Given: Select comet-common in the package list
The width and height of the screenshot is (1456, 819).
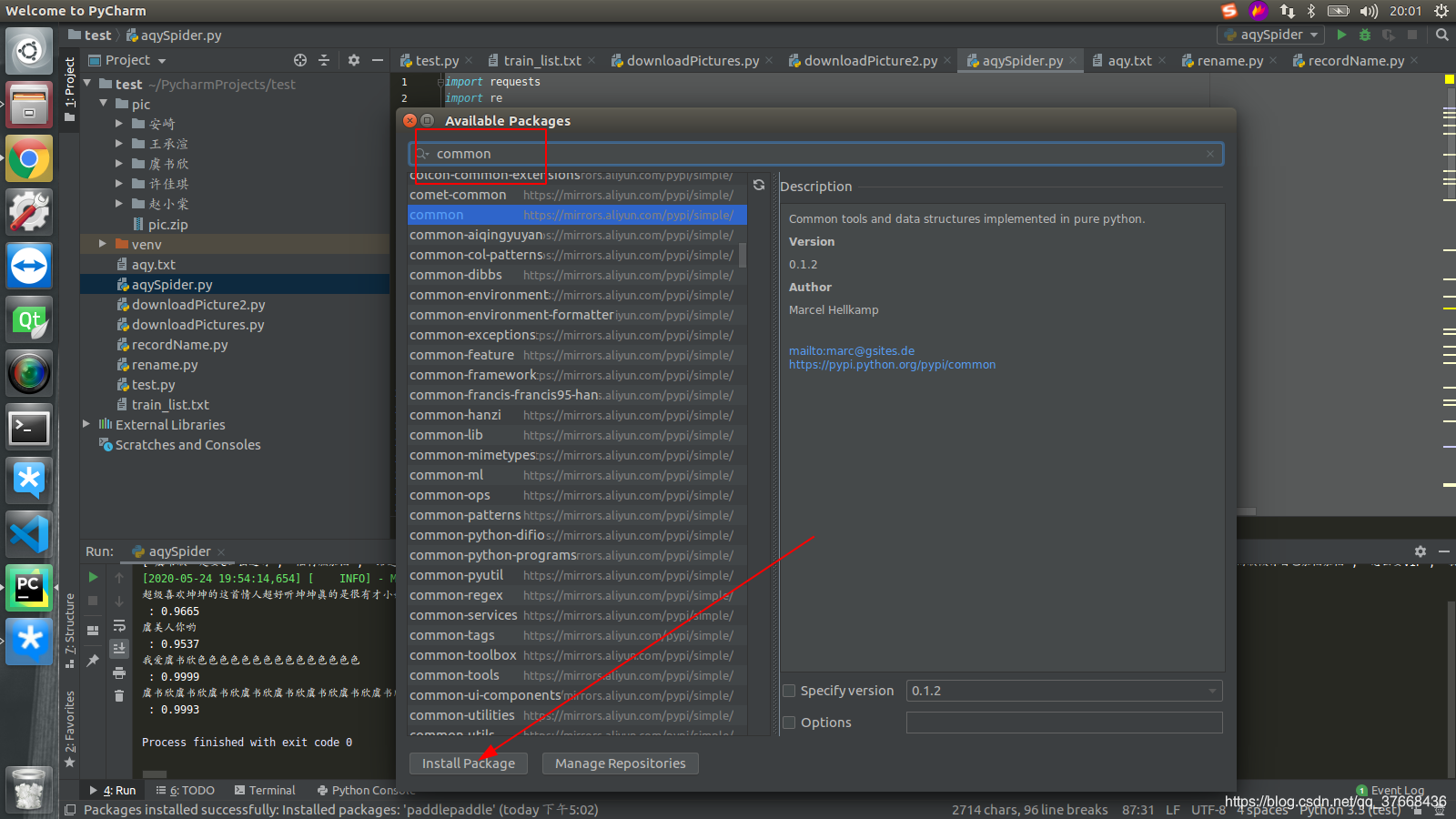Looking at the screenshot, I should pyautogui.click(x=577, y=195).
